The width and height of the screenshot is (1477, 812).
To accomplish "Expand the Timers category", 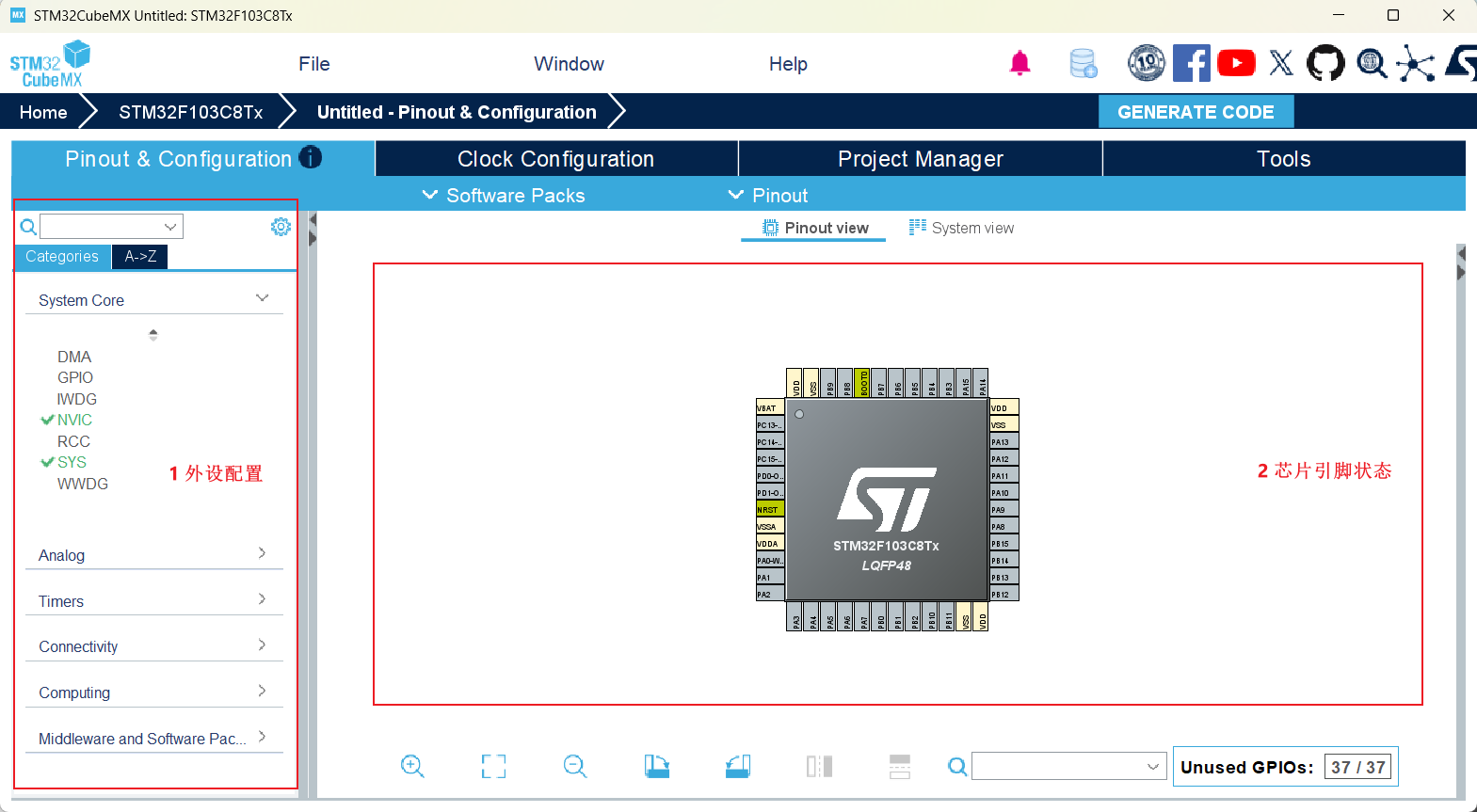I will [x=154, y=601].
